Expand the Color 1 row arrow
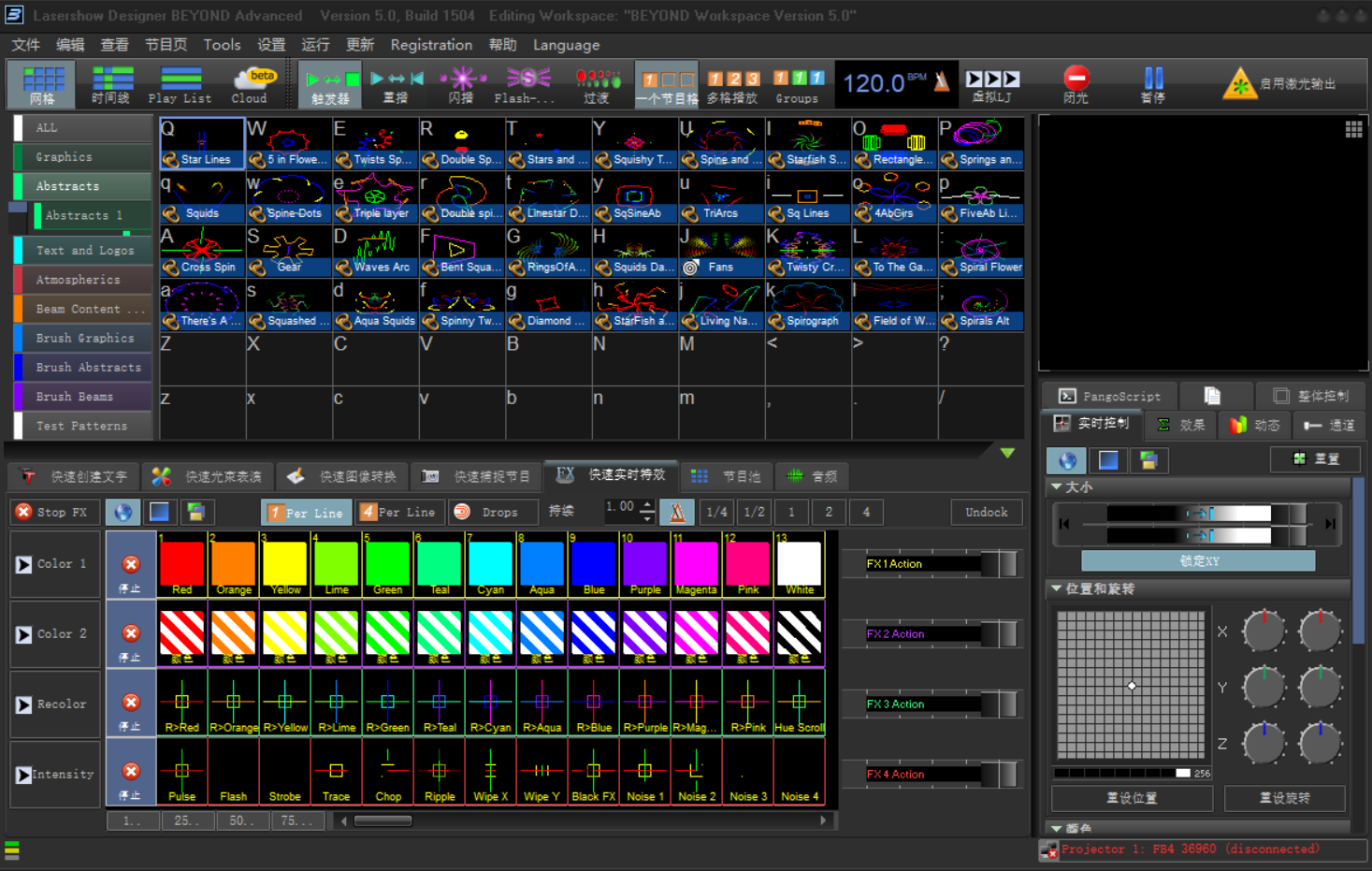The image size is (1372, 871). [23, 564]
